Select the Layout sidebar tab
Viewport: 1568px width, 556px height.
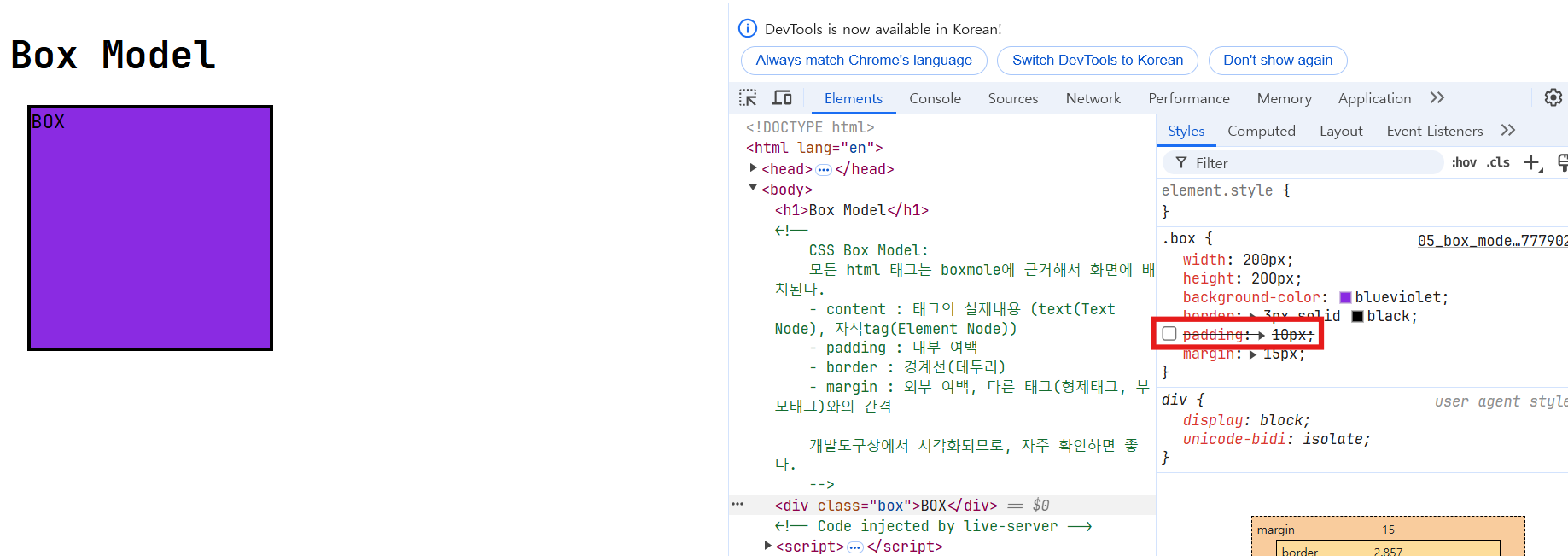point(1341,131)
